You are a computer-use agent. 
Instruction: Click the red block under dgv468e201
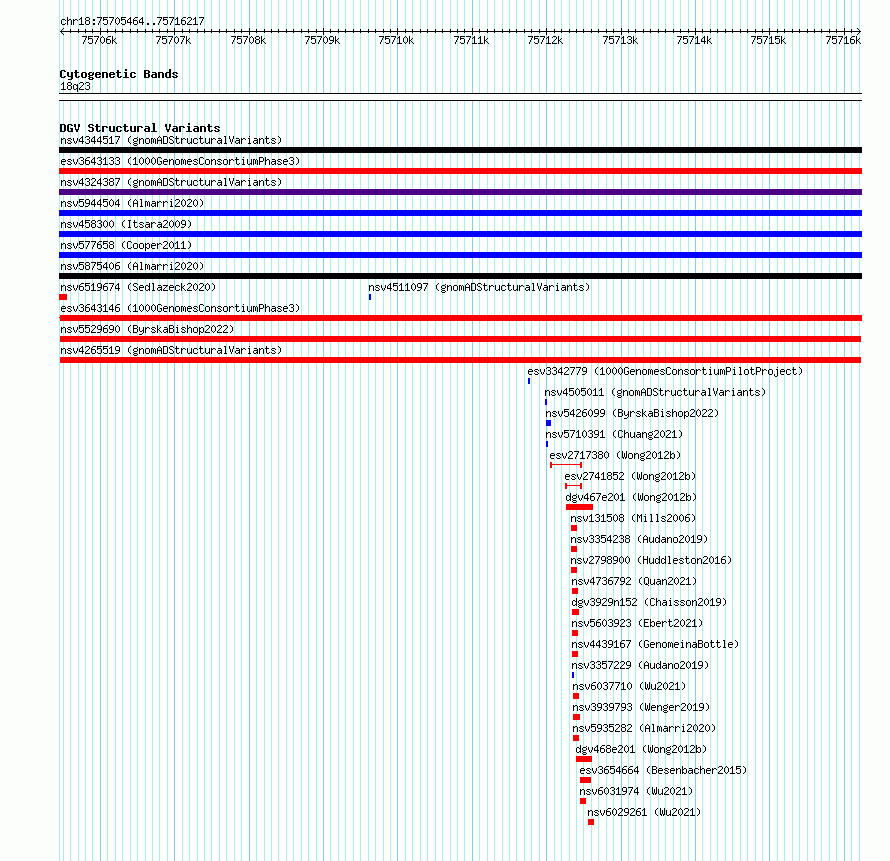coord(584,759)
